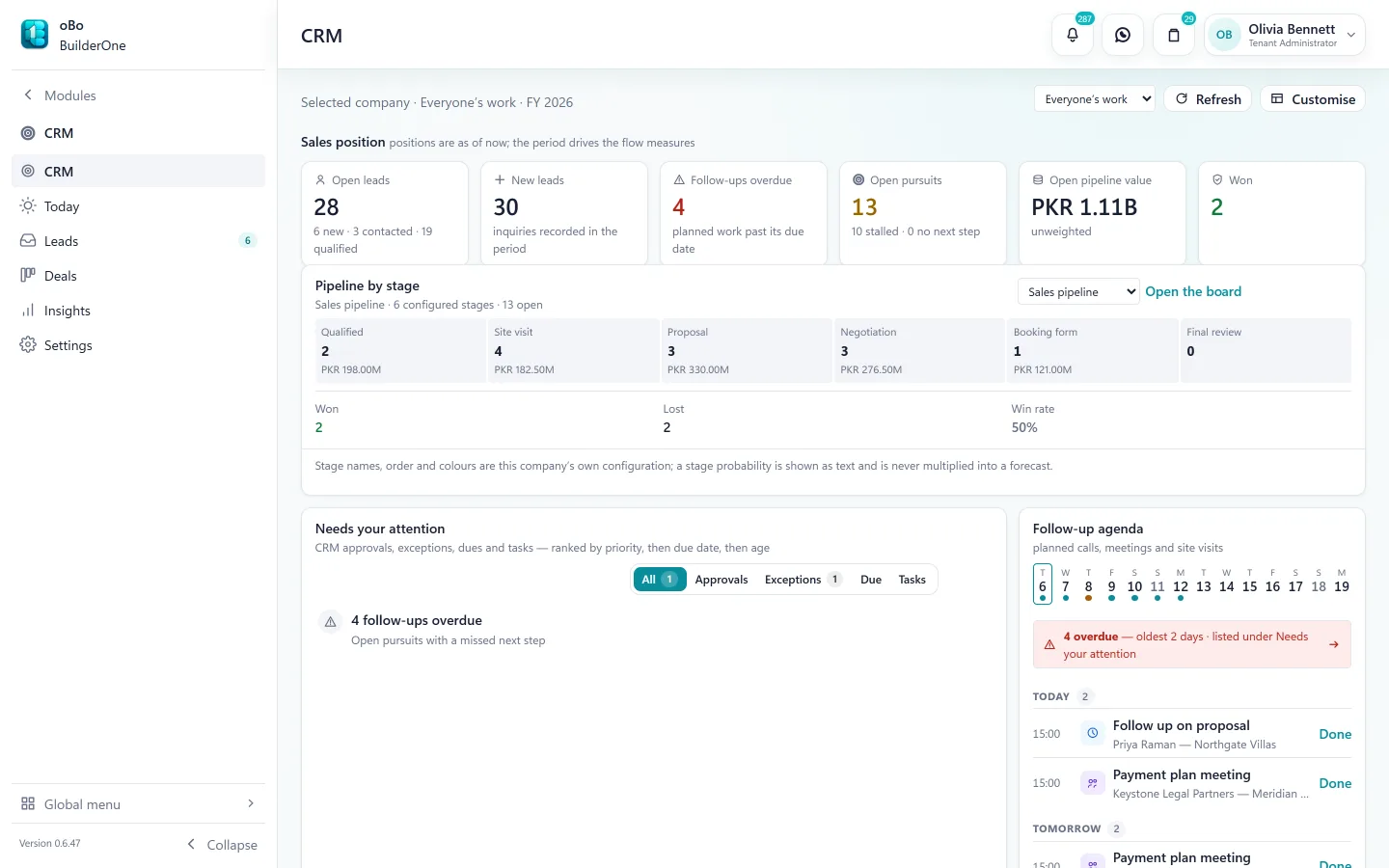This screenshot has height=868, width=1389.
Task: Follow the Open the board link
Action: 1193,292
